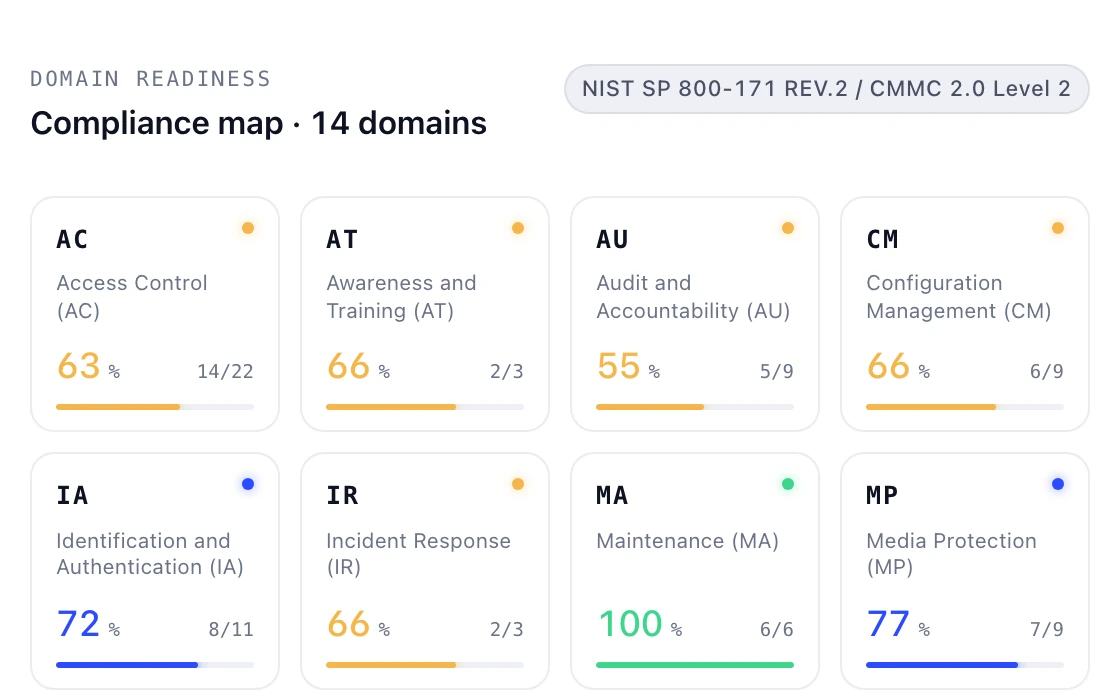The image size is (1120, 700).
Task: Click the AT domain code heading
Action: (x=342, y=239)
